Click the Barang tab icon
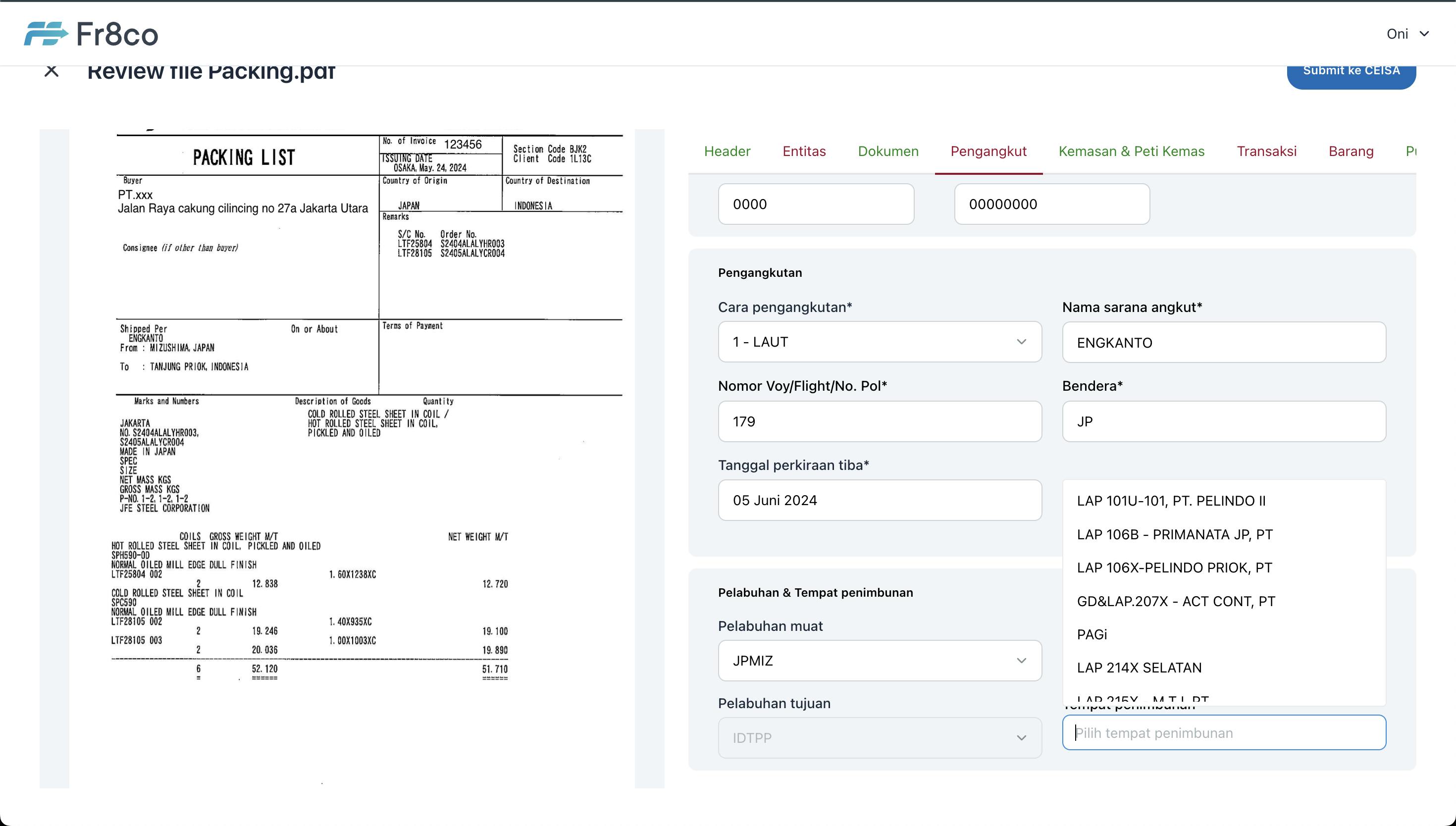 [x=1352, y=151]
